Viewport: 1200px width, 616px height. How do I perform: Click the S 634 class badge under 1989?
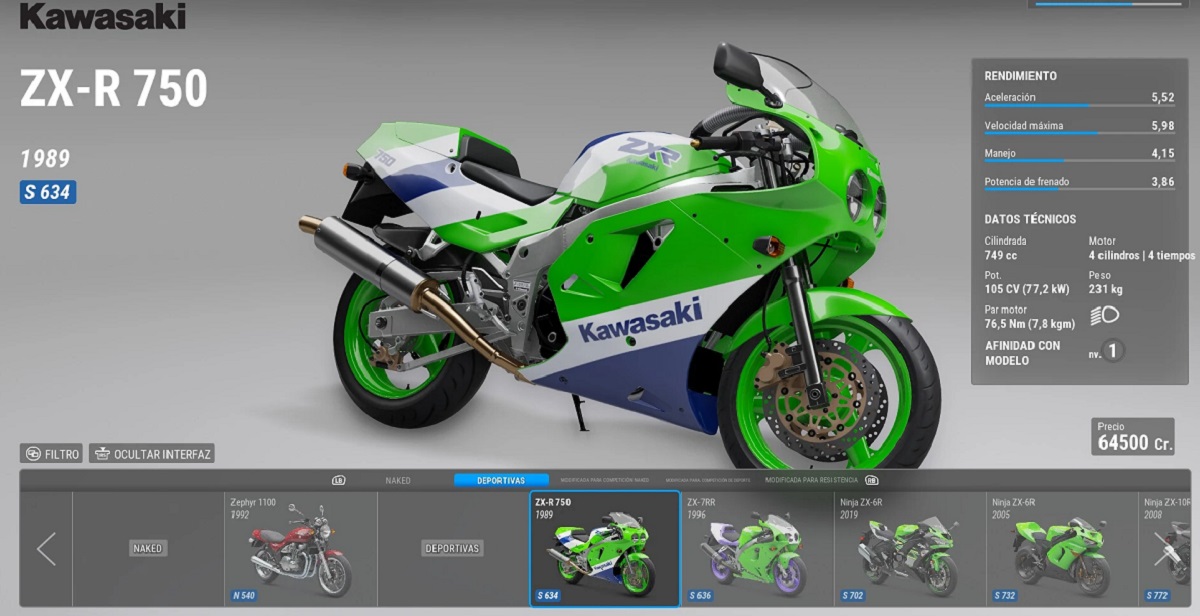click(x=48, y=192)
